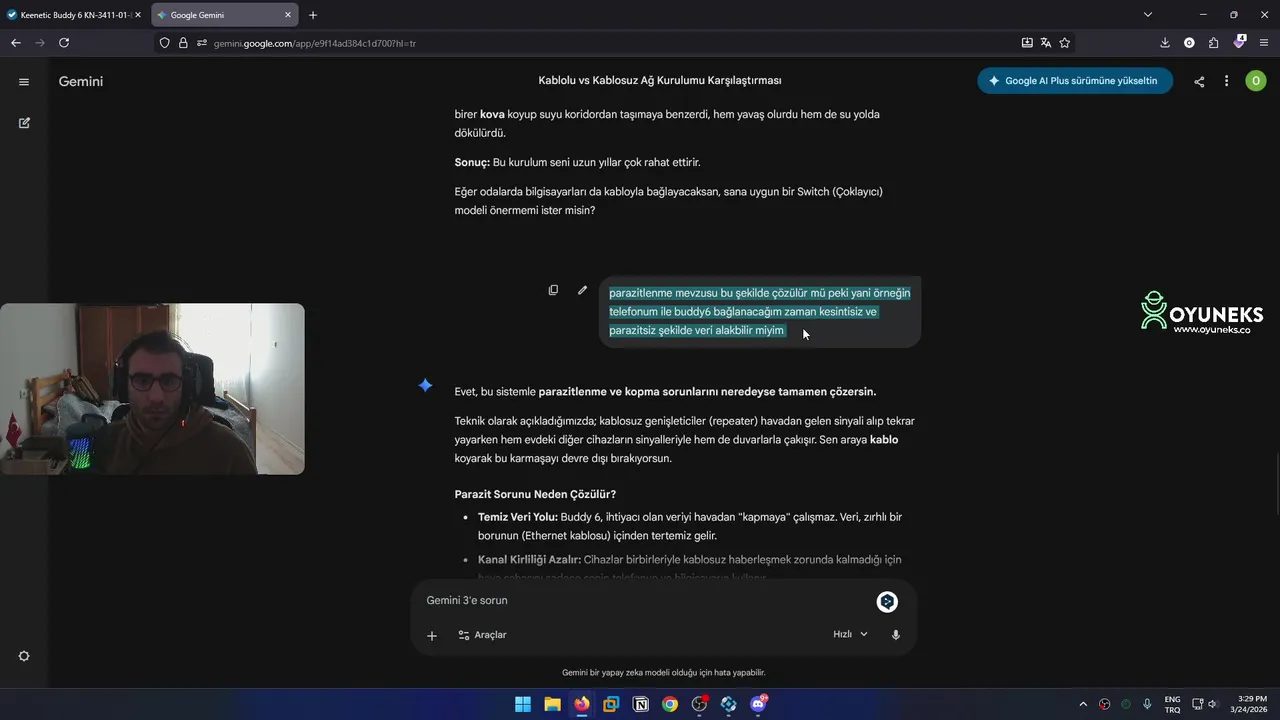Click the Sonuç: conclusion paragraph

click(x=578, y=162)
